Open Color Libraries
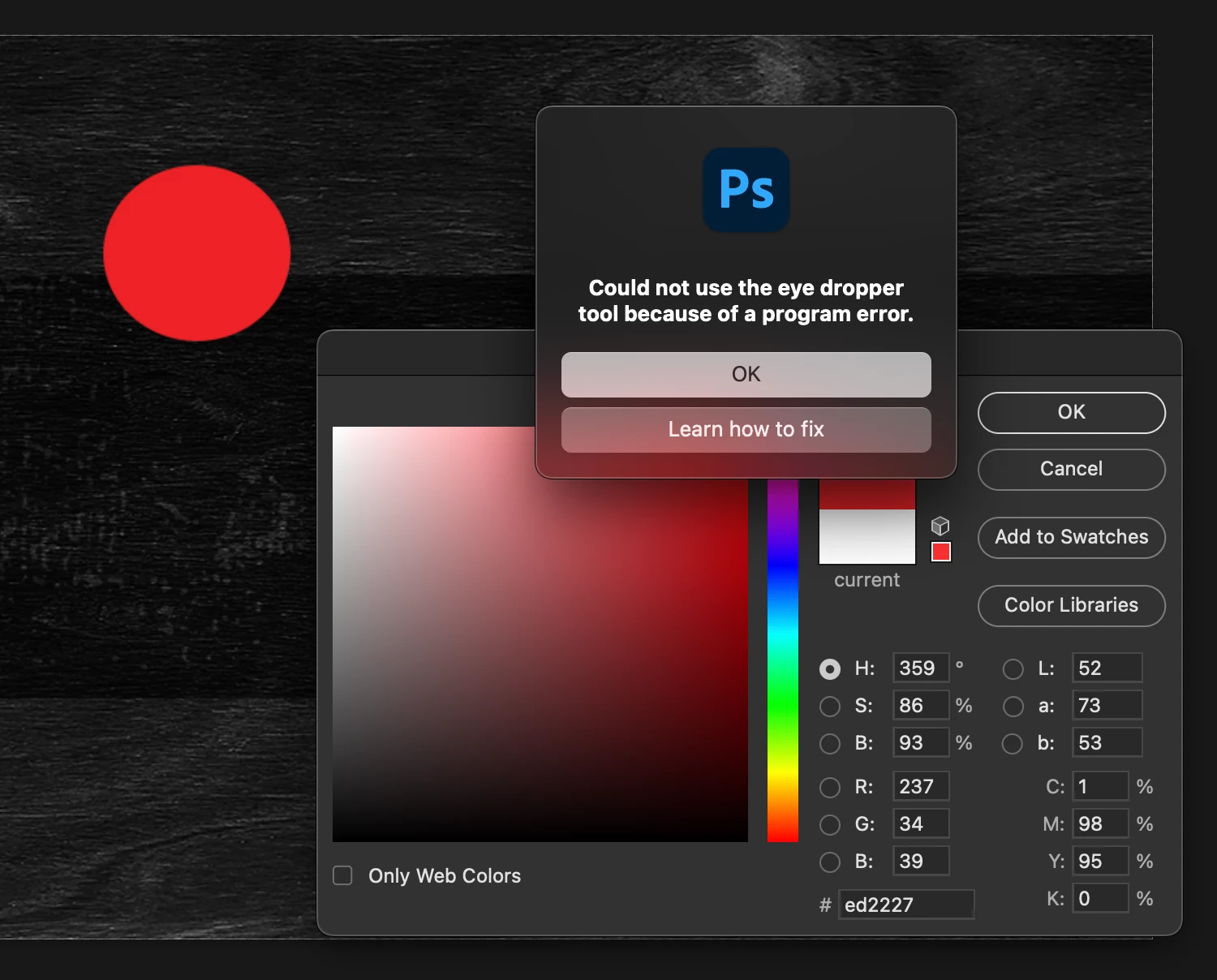 [1072, 606]
